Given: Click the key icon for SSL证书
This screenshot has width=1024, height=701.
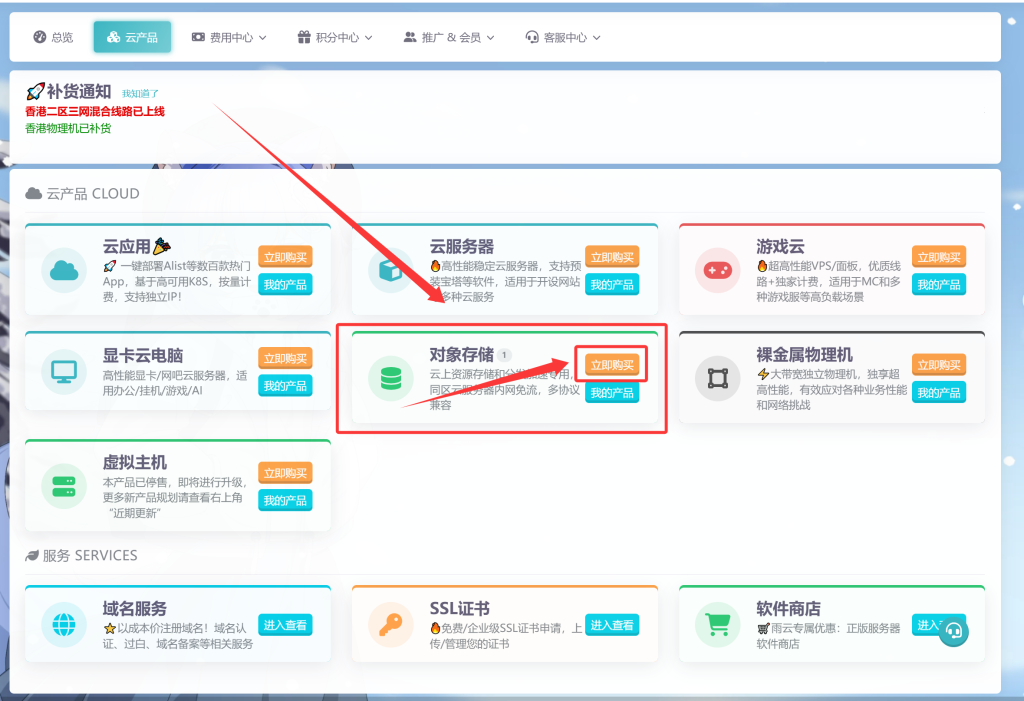Looking at the screenshot, I should tap(391, 624).
